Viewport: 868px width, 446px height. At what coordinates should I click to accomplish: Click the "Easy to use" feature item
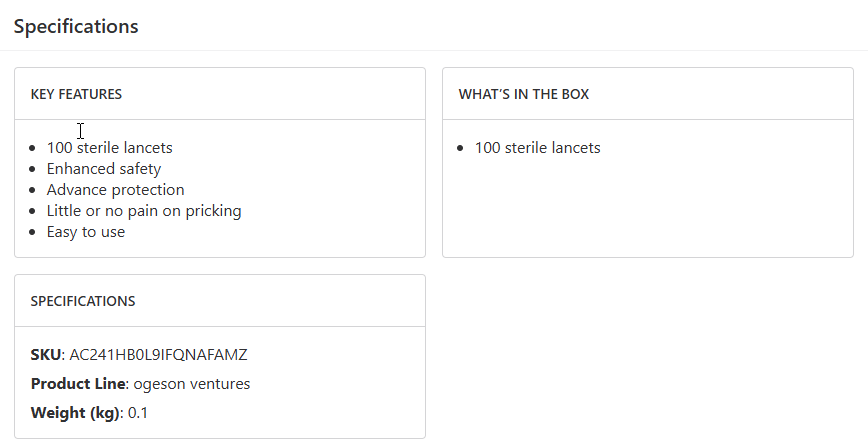click(86, 232)
